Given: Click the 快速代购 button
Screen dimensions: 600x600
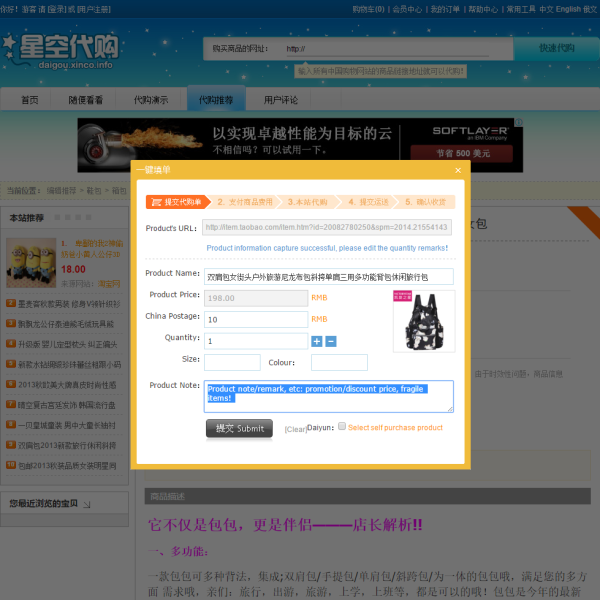Looking at the screenshot, I should pyautogui.click(x=556, y=48).
